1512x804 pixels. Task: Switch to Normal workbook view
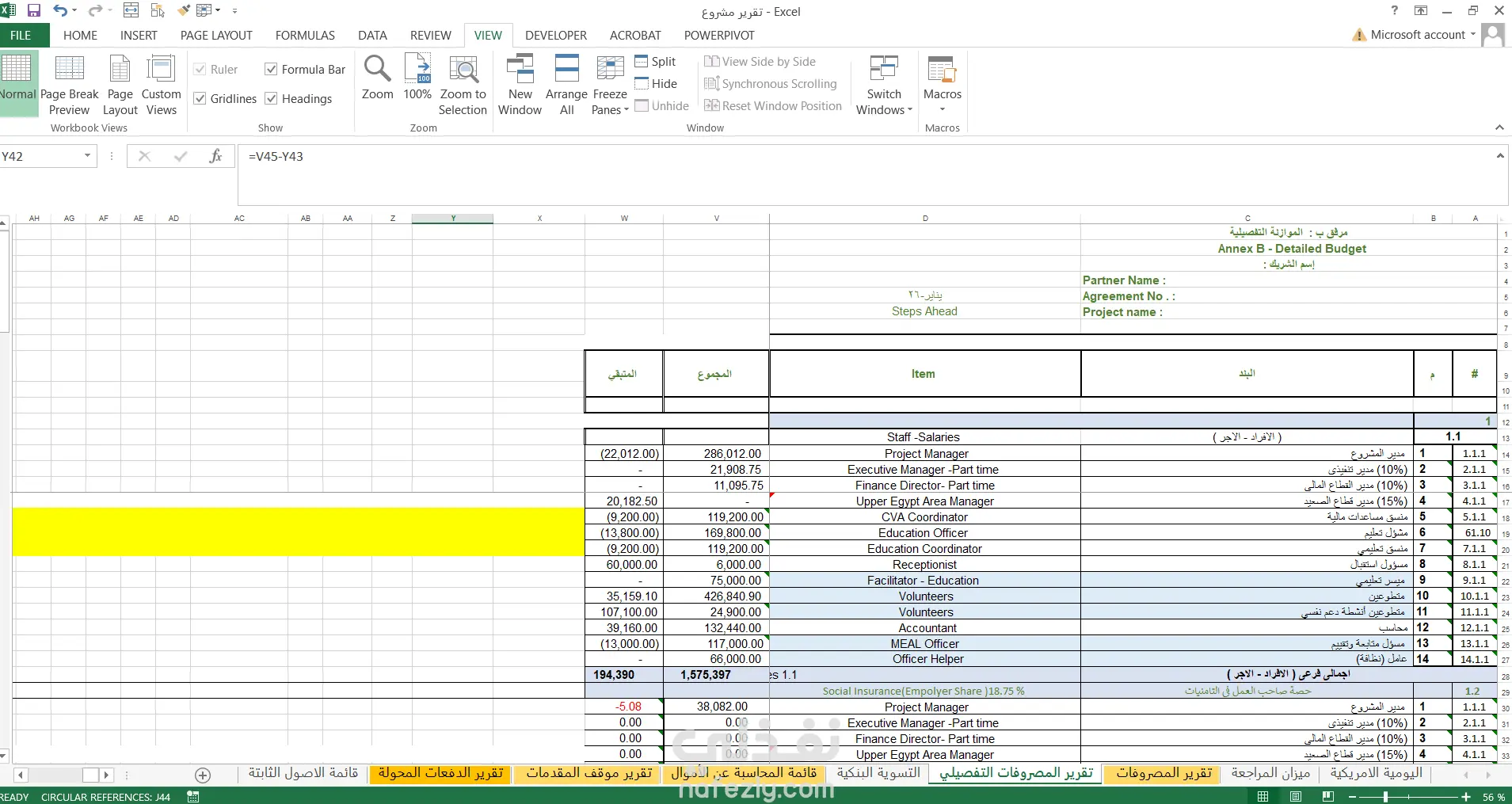point(17,83)
